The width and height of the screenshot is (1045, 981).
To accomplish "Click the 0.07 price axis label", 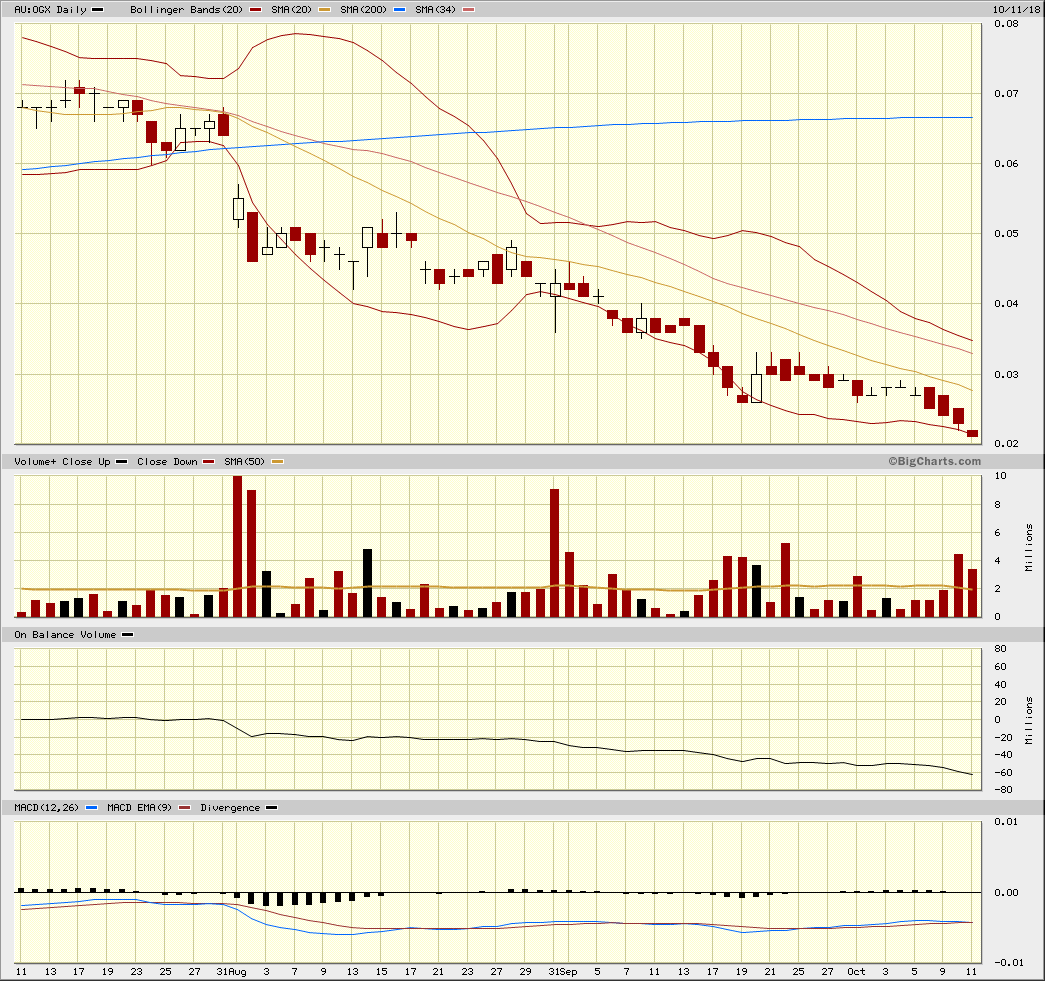I will pos(1006,93).
